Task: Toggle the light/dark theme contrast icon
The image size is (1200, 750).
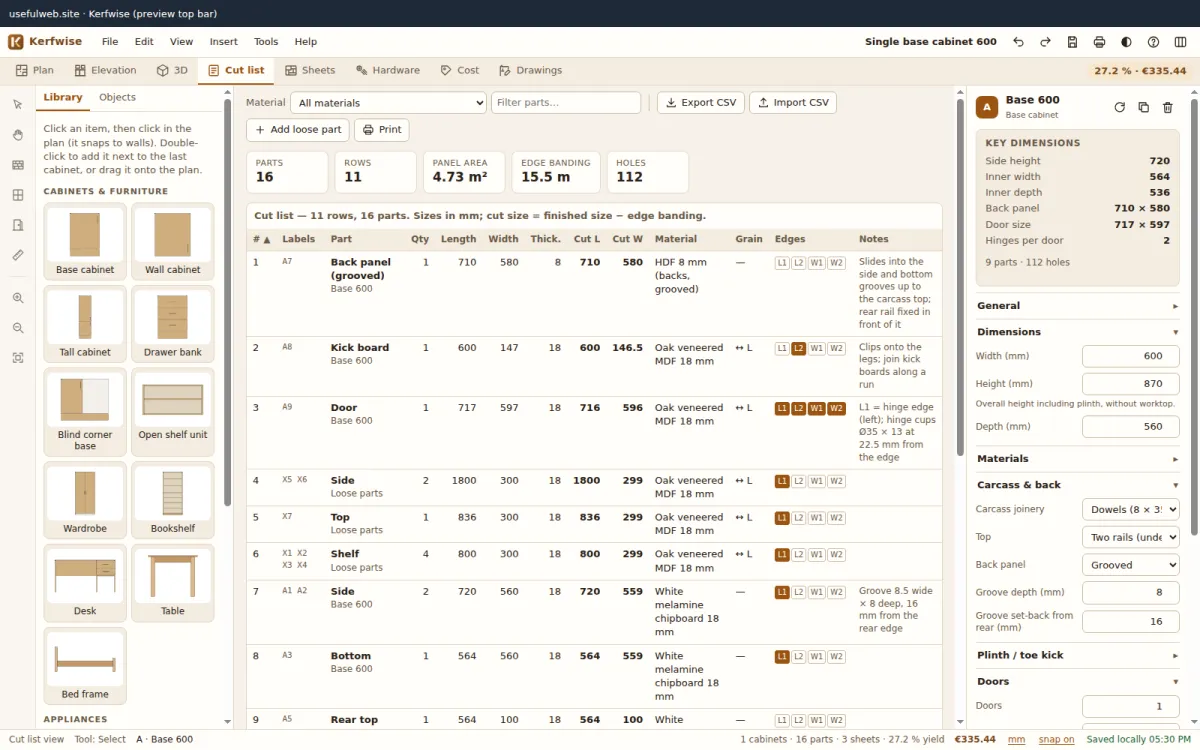Action: 1126,42
